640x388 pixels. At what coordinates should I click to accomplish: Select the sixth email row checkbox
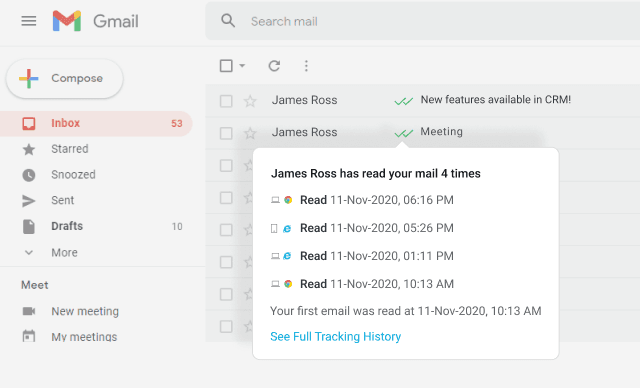[226, 262]
